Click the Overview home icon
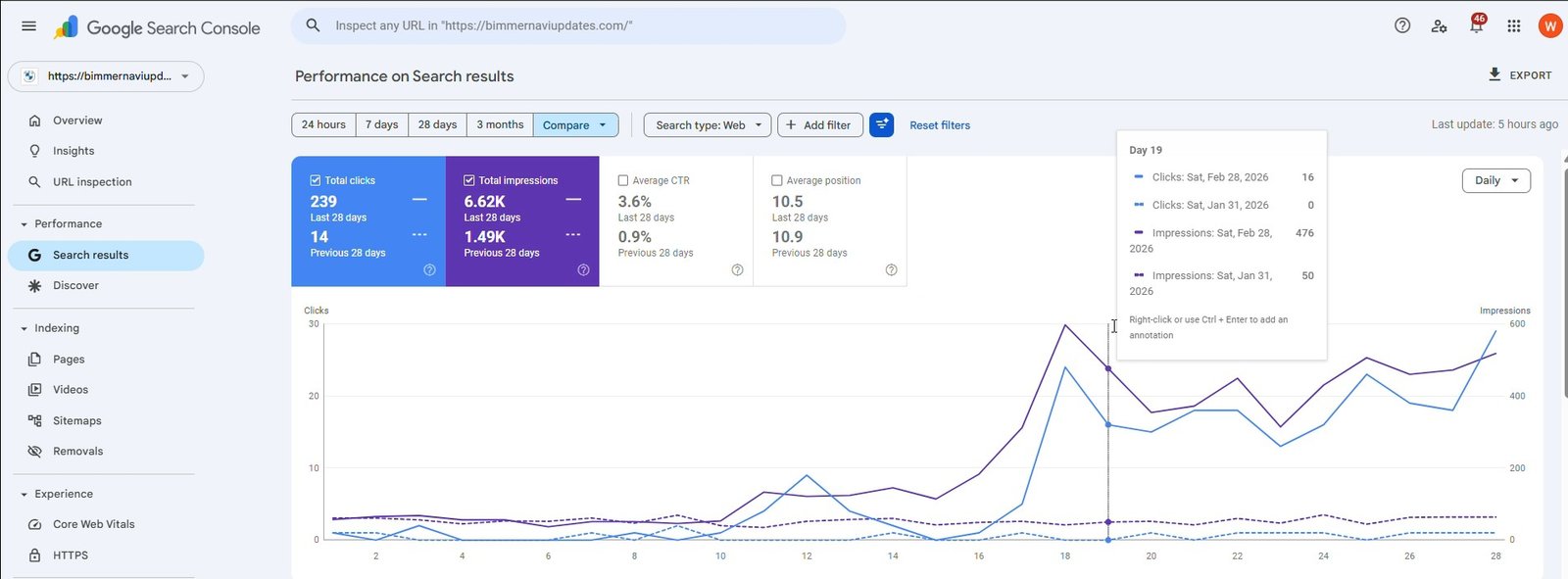The height and width of the screenshot is (579, 1568). click(35, 121)
